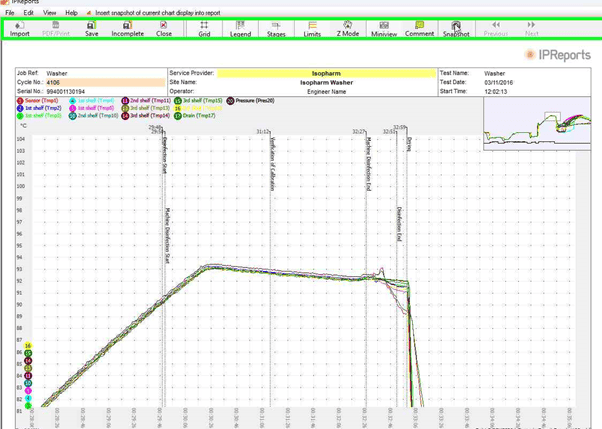Screen dimensions: 602x429
Task: Edit the Cycle No. field 4106
Action: [x=105, y=82]
